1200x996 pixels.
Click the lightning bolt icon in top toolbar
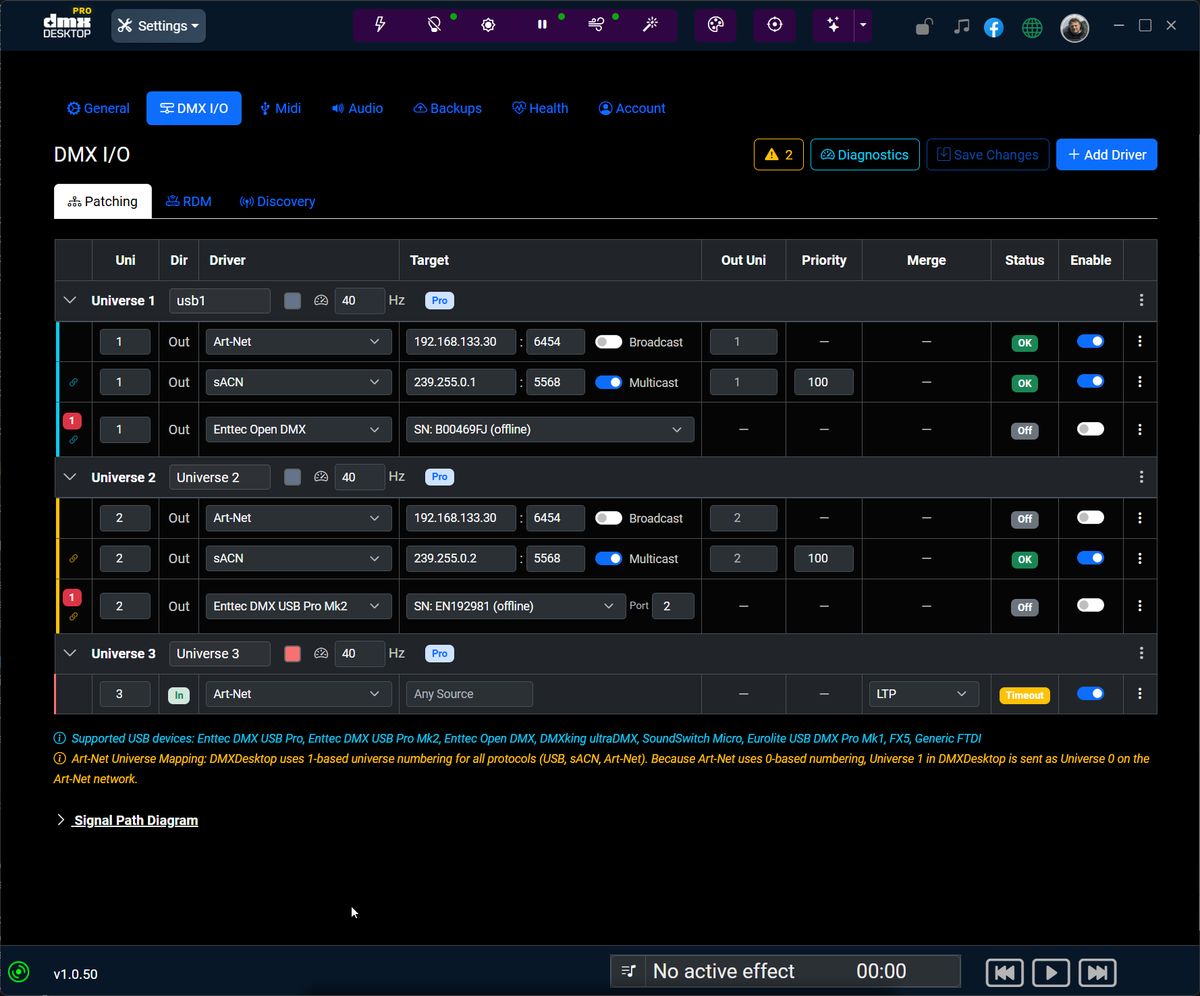click(x=380, y=25)
